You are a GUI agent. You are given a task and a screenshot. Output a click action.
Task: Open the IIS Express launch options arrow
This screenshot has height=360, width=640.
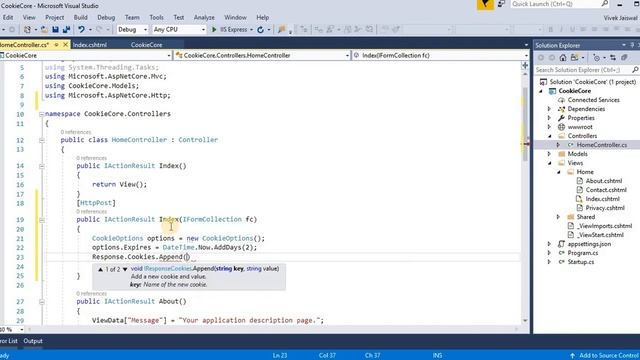(251, 29)
